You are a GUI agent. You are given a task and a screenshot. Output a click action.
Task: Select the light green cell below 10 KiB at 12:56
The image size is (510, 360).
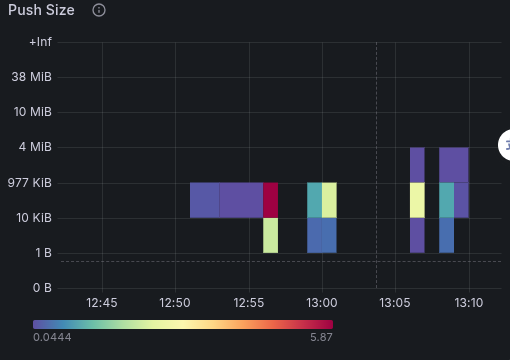click(270, 235)
